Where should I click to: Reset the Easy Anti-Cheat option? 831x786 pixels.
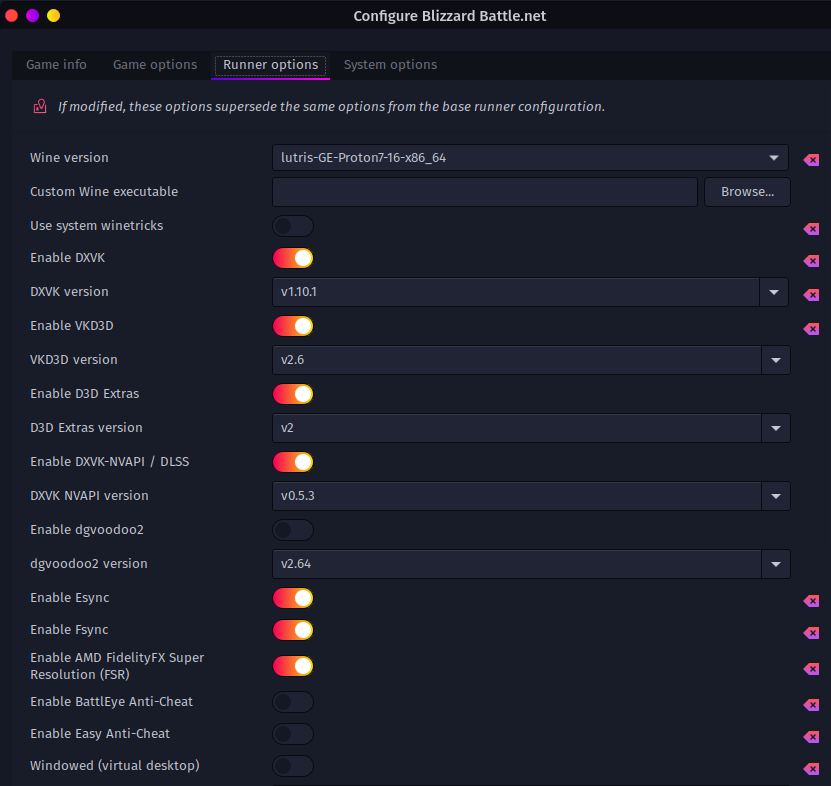(811, 737)
